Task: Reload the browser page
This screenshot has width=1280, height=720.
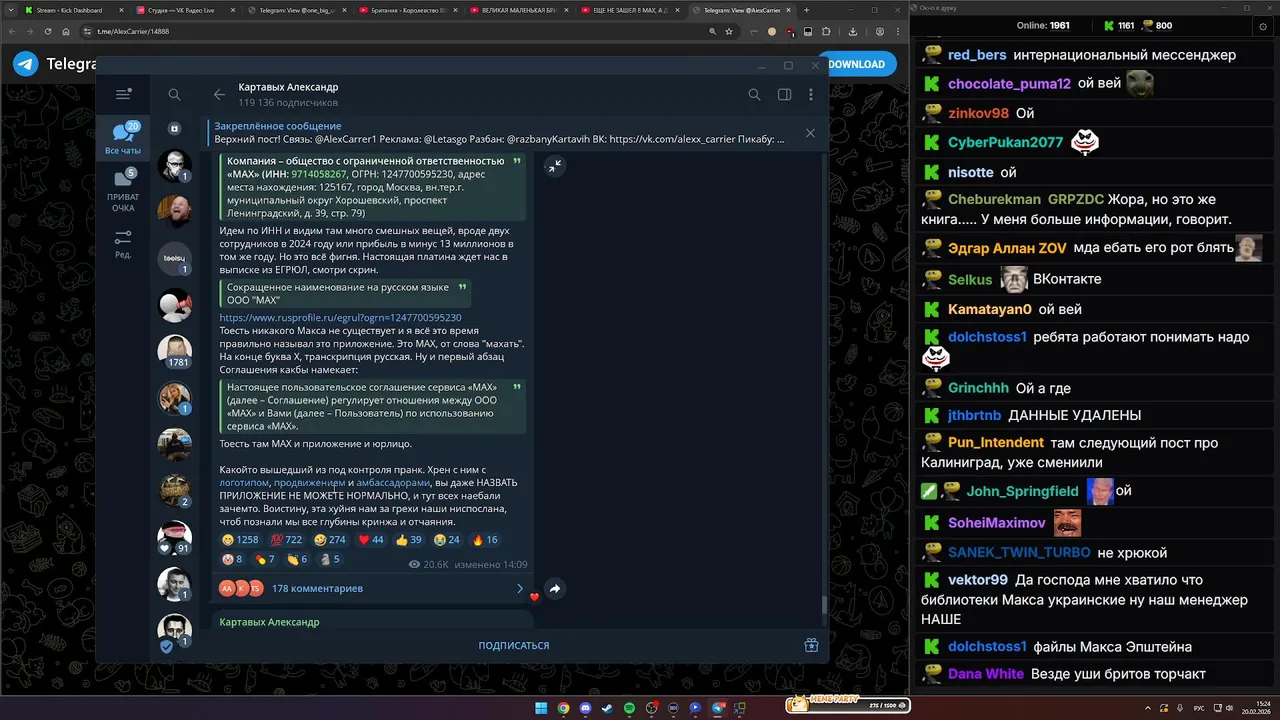Action: [x=49, y=31]
